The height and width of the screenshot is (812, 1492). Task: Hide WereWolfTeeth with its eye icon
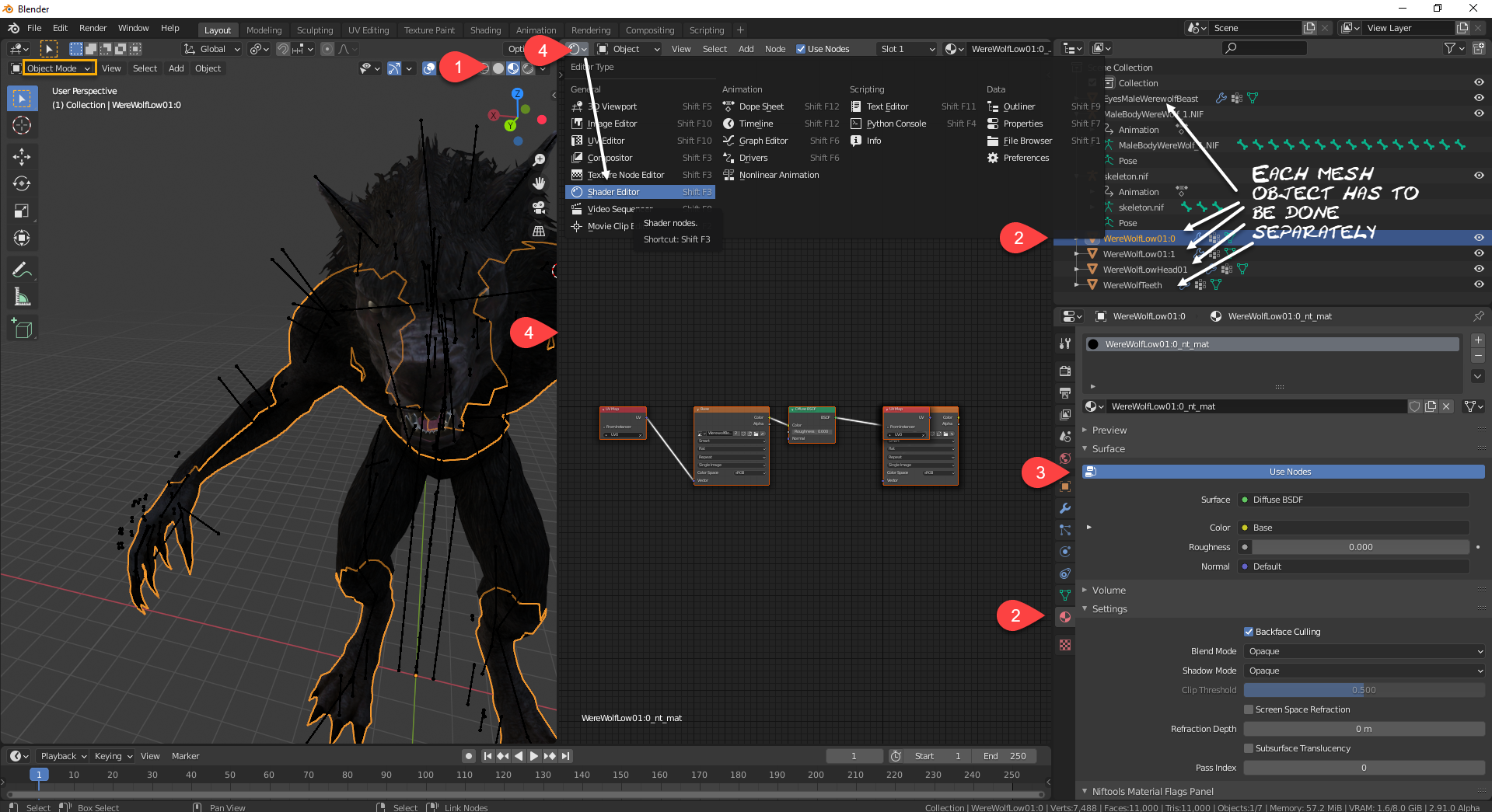[1478, 285]
